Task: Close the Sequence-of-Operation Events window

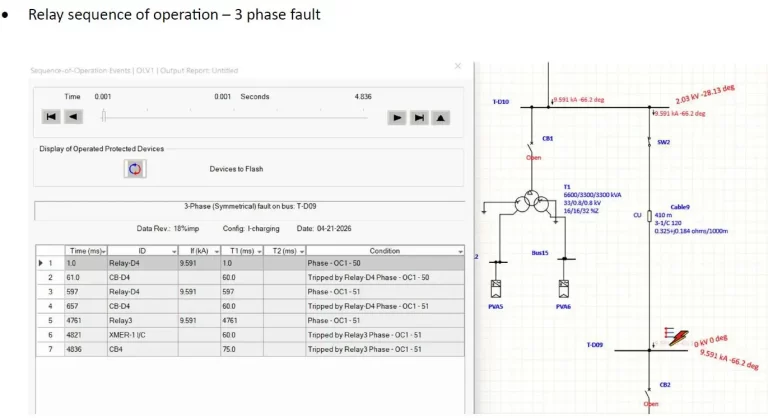Action: click(x=457, y=66)
